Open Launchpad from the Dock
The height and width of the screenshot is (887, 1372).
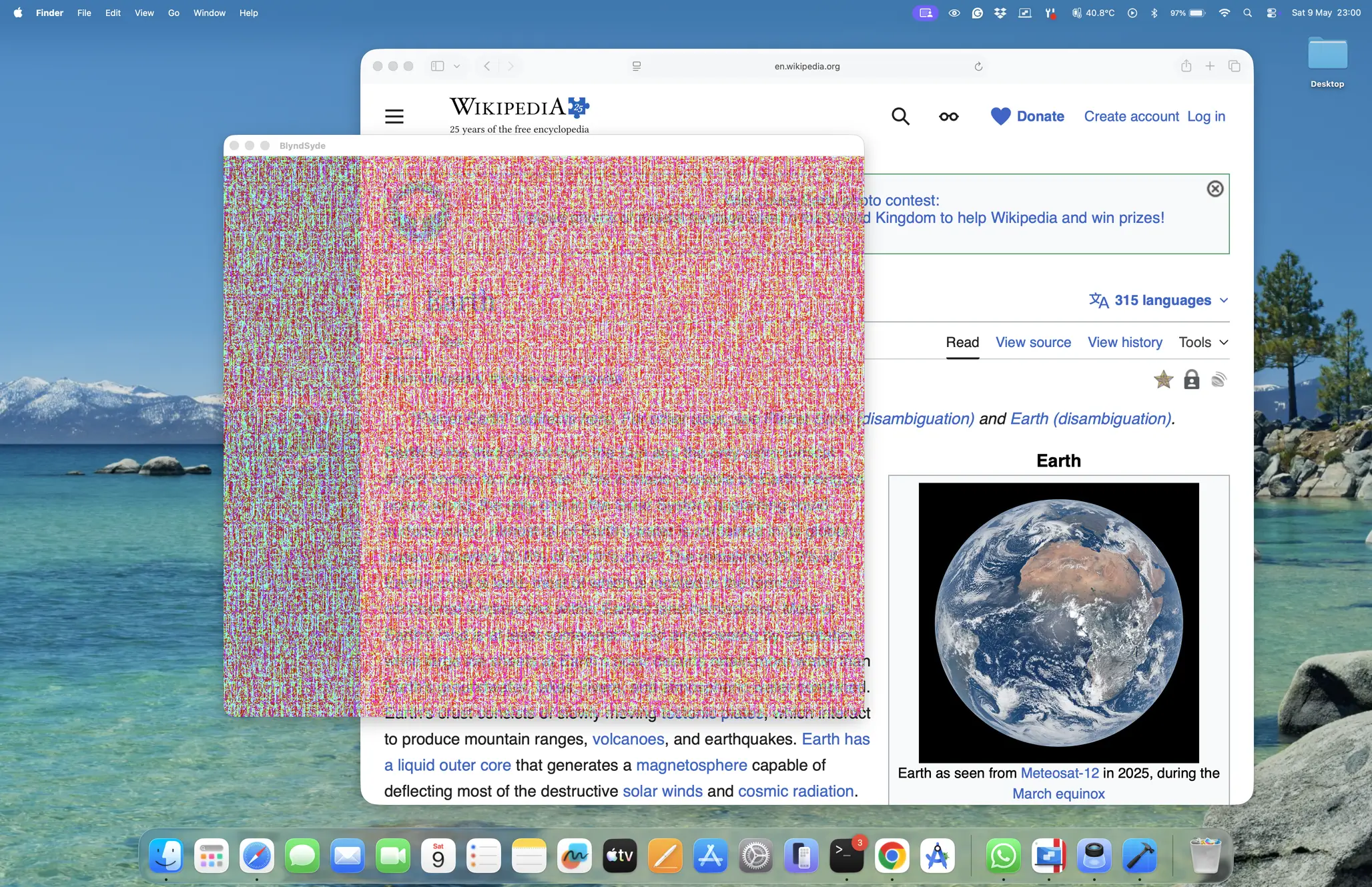point(212,856)
